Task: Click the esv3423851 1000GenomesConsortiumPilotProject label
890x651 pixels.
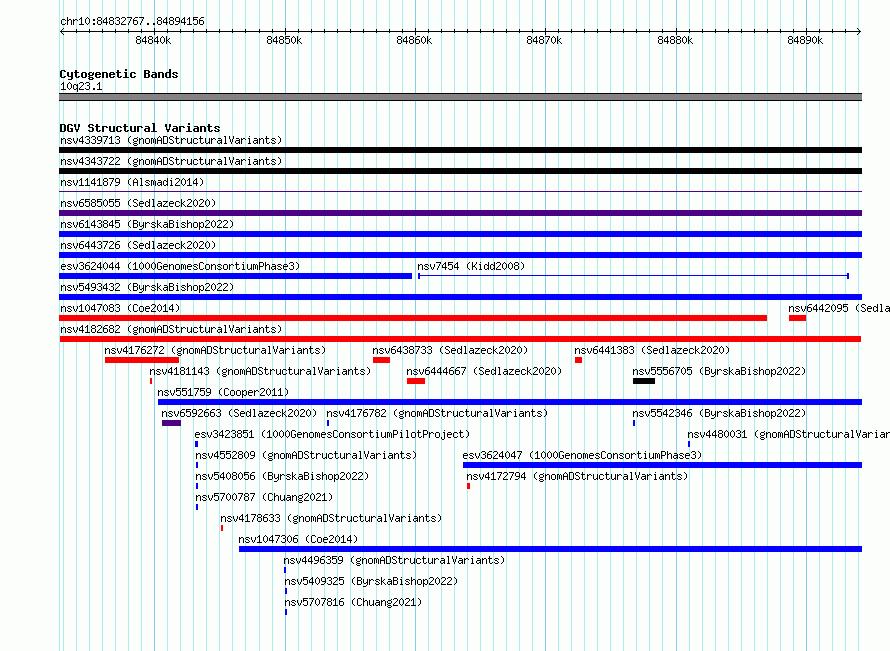Action: (x=333, y=434)
